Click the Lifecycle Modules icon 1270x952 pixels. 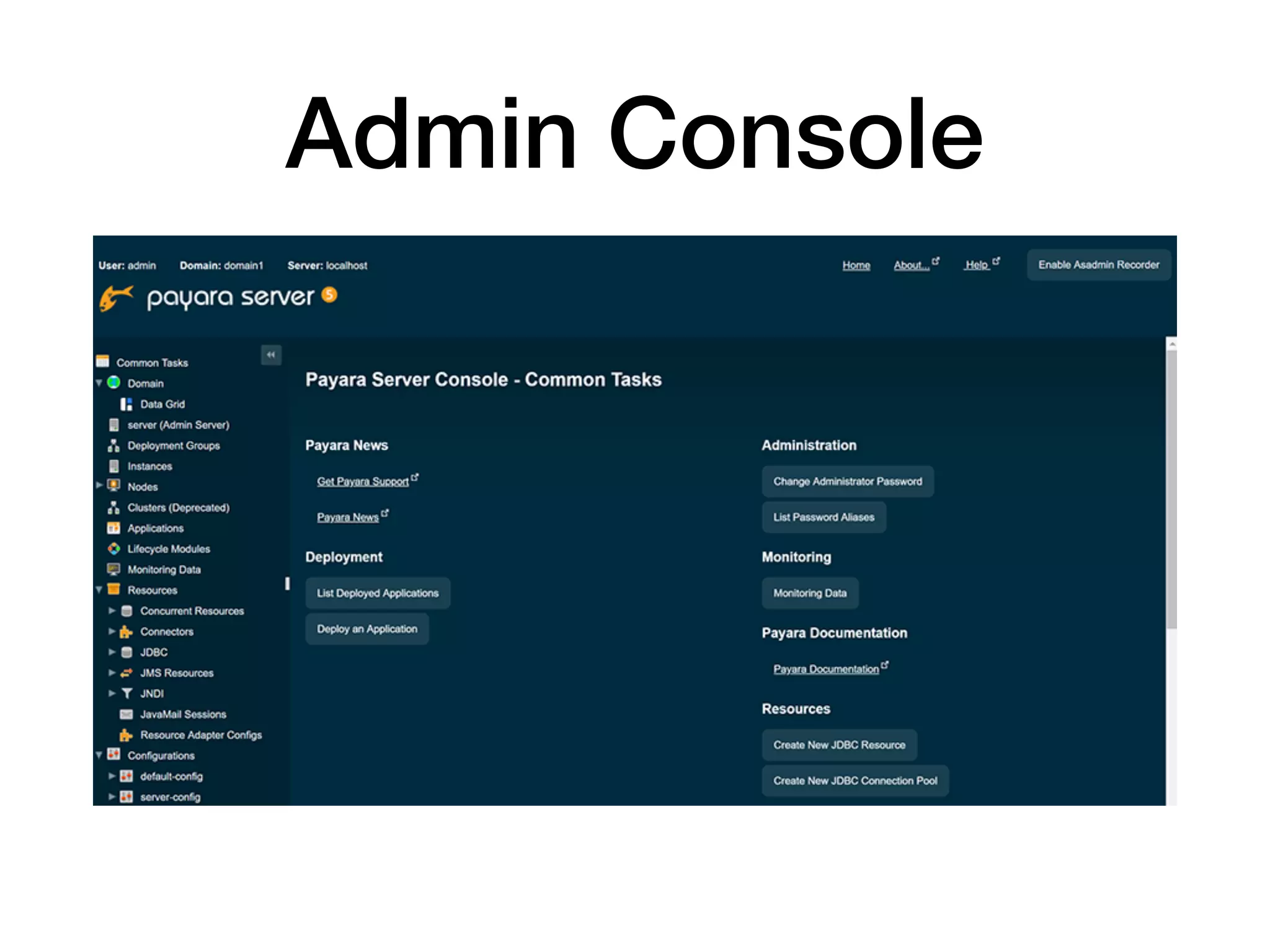coord(114,549)
